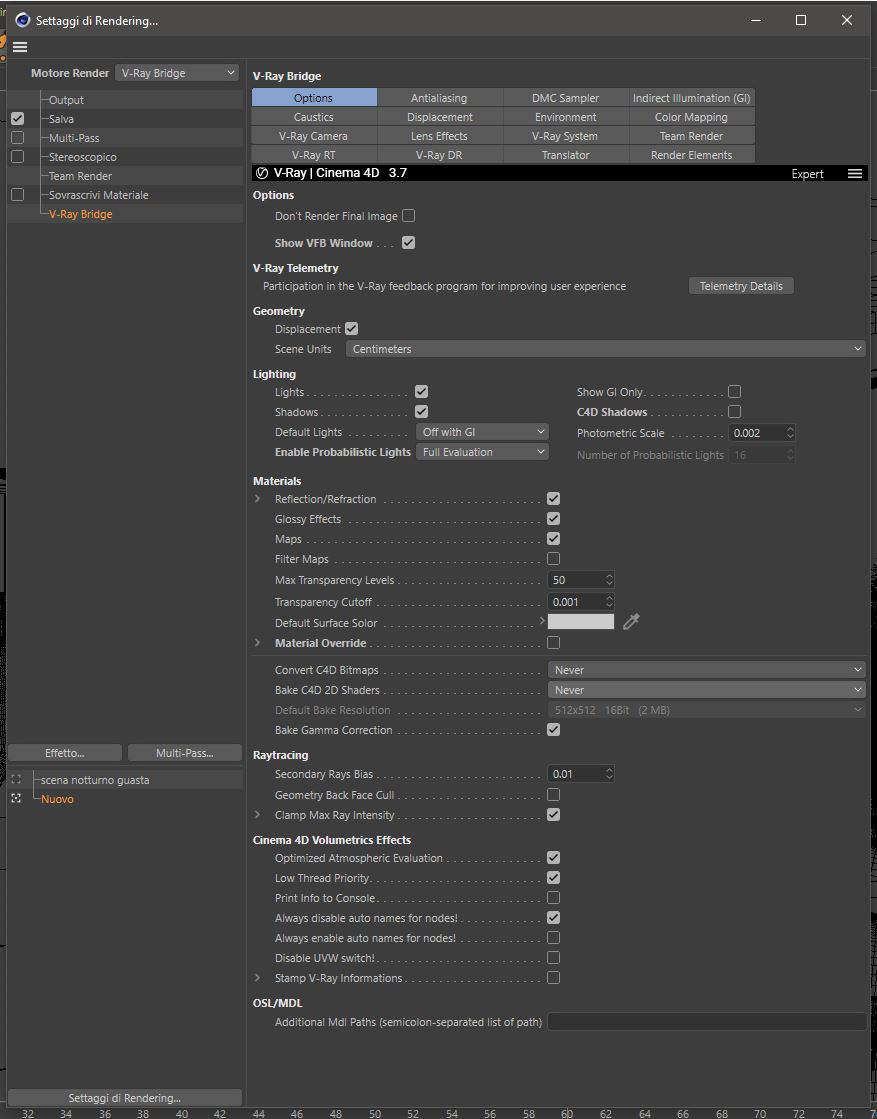This screenshot has height=1119, width=877.
Task: Enable Sovrascrivi Materiale checkbox
Action: pos(18,194)
